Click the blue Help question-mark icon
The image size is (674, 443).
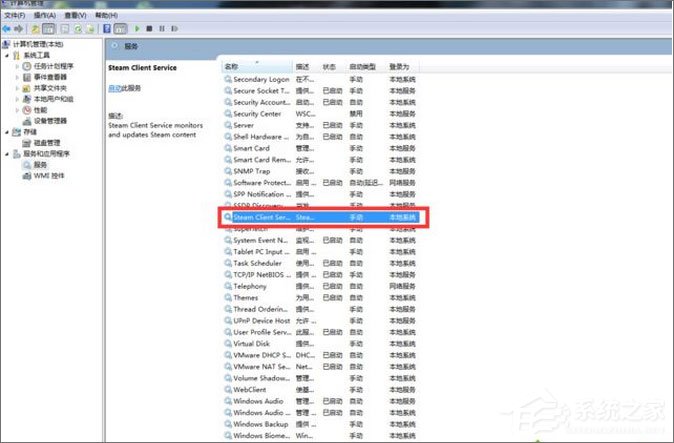click(107, 29)
